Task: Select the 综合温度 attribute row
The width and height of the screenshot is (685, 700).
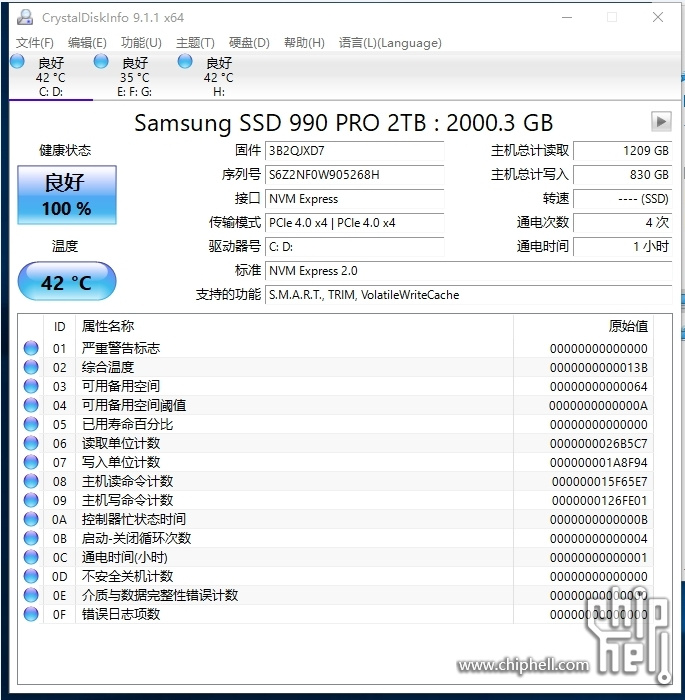Action: 336,367
